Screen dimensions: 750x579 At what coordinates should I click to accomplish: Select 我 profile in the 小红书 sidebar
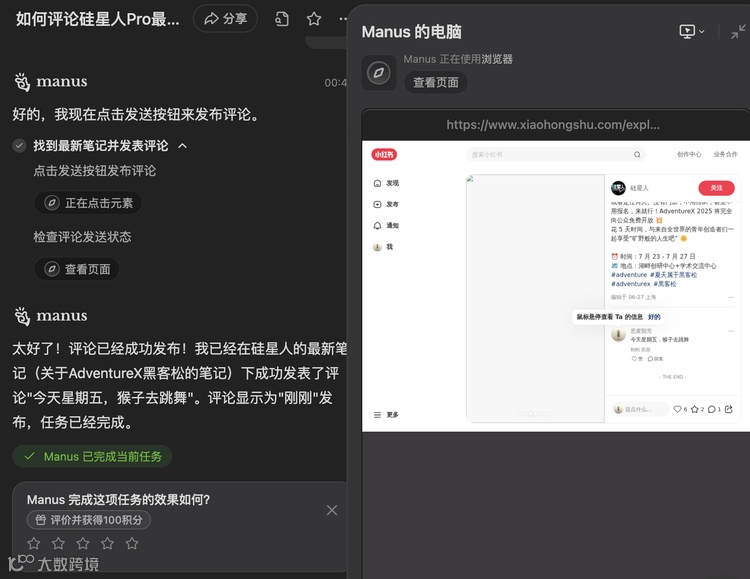click(x=383, y=247)
